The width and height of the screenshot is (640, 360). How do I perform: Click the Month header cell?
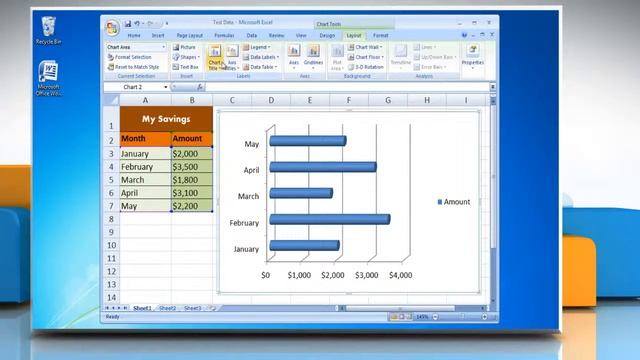point(145,139)
